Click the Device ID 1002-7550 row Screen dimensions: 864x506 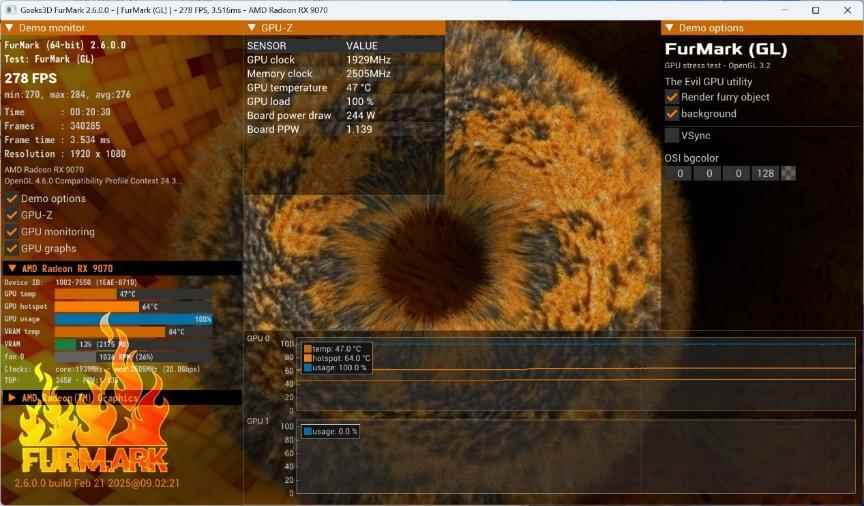(x=71, y=282)
